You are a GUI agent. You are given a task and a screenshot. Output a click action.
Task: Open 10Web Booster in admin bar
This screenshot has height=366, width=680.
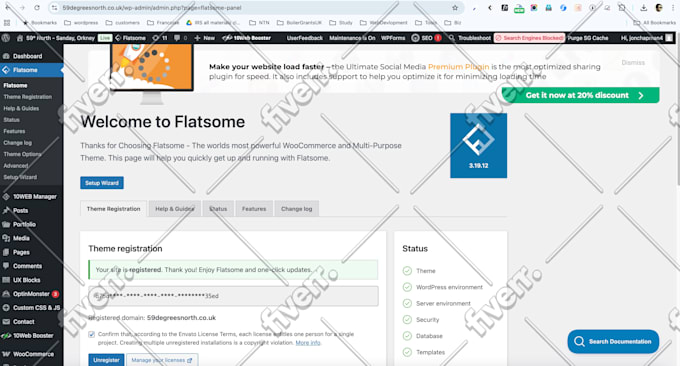coord(246,38)
